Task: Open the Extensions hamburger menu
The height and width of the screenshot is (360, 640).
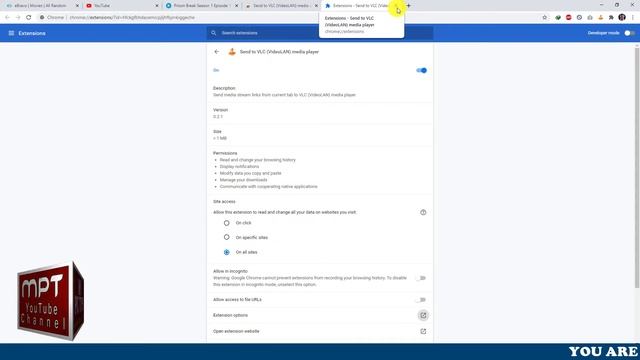Action: pyautogui.click(x=11, y=33)
